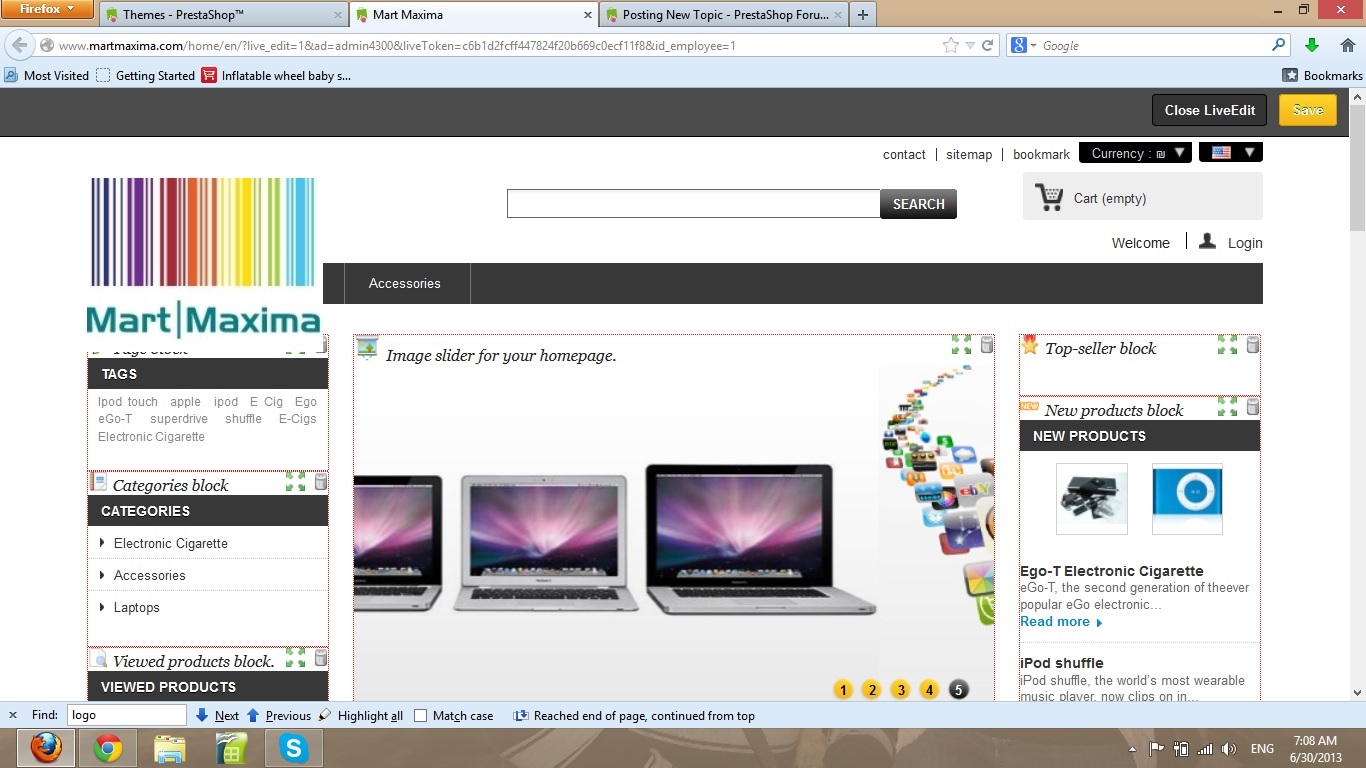Switch to Posting New Topic PrestaShop Forum tab
Image resolution: width=1366 pixels, height=768 pixels.
pyautogui.click(x=723, y=15)
